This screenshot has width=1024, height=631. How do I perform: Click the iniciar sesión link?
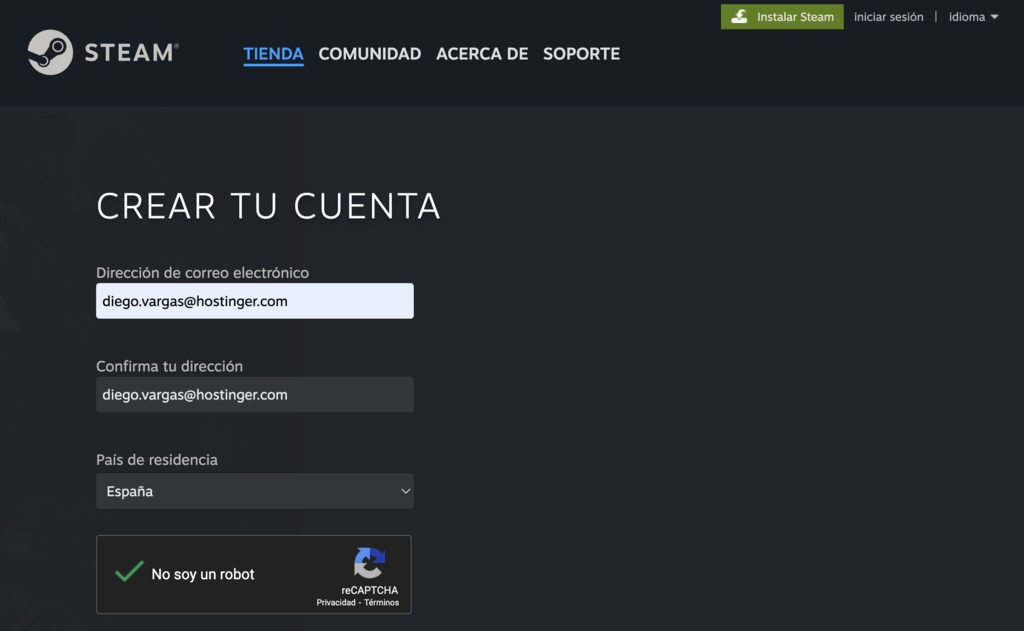point(888,16)
